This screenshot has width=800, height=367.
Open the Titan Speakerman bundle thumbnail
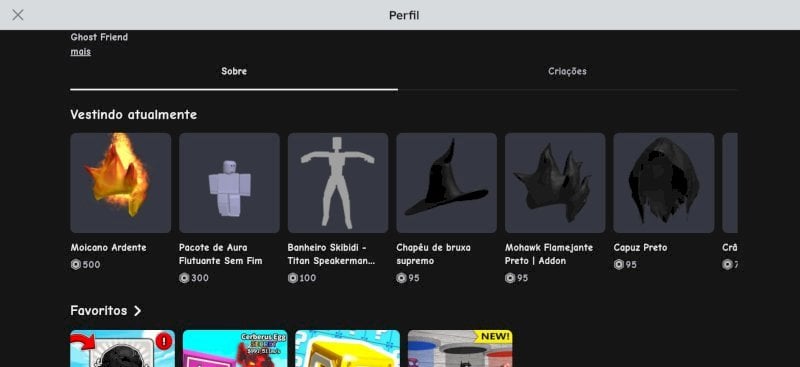point(338,183)
